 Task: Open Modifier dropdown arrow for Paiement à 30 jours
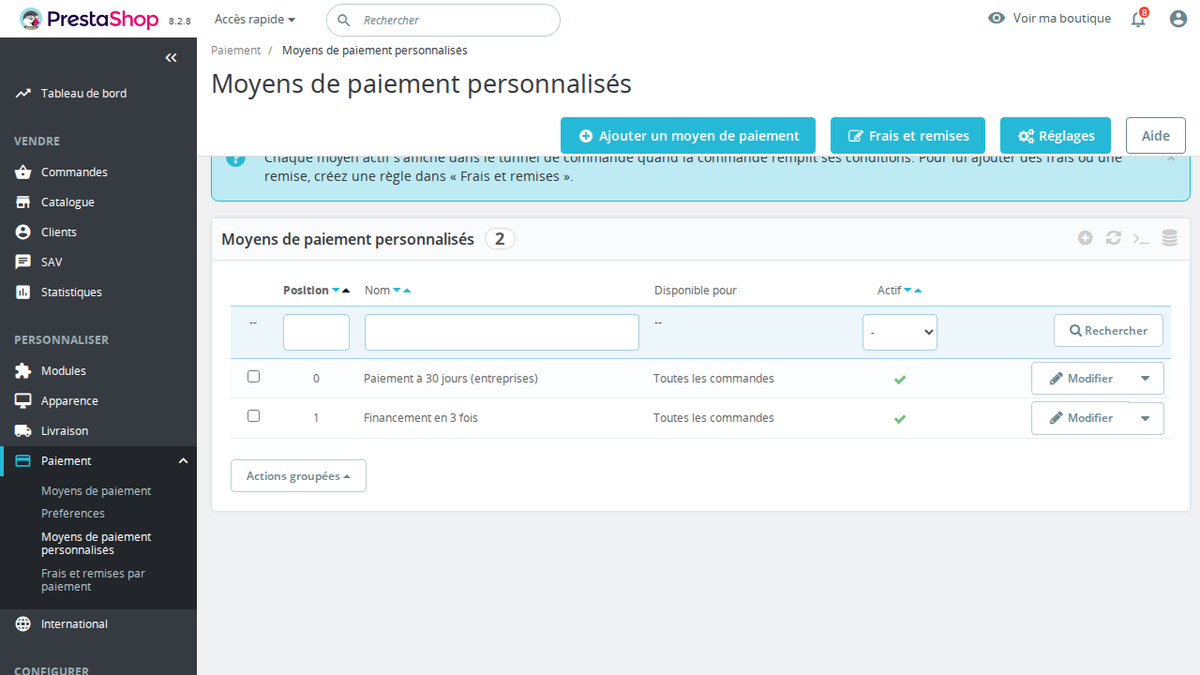[1145, 379]
